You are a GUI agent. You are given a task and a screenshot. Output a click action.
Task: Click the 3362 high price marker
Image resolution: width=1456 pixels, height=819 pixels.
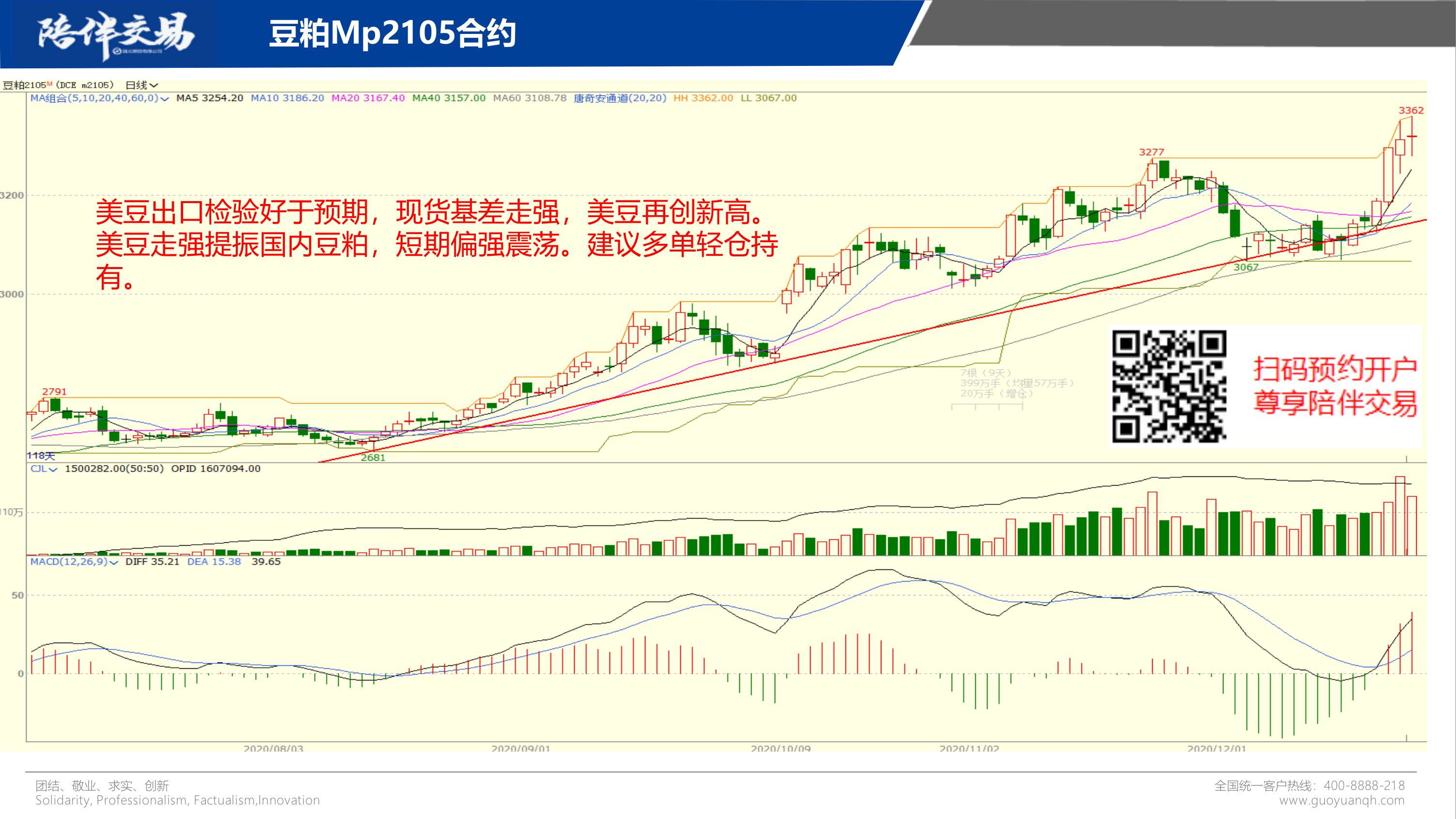pyautogui.click(x=1411, y=111)
